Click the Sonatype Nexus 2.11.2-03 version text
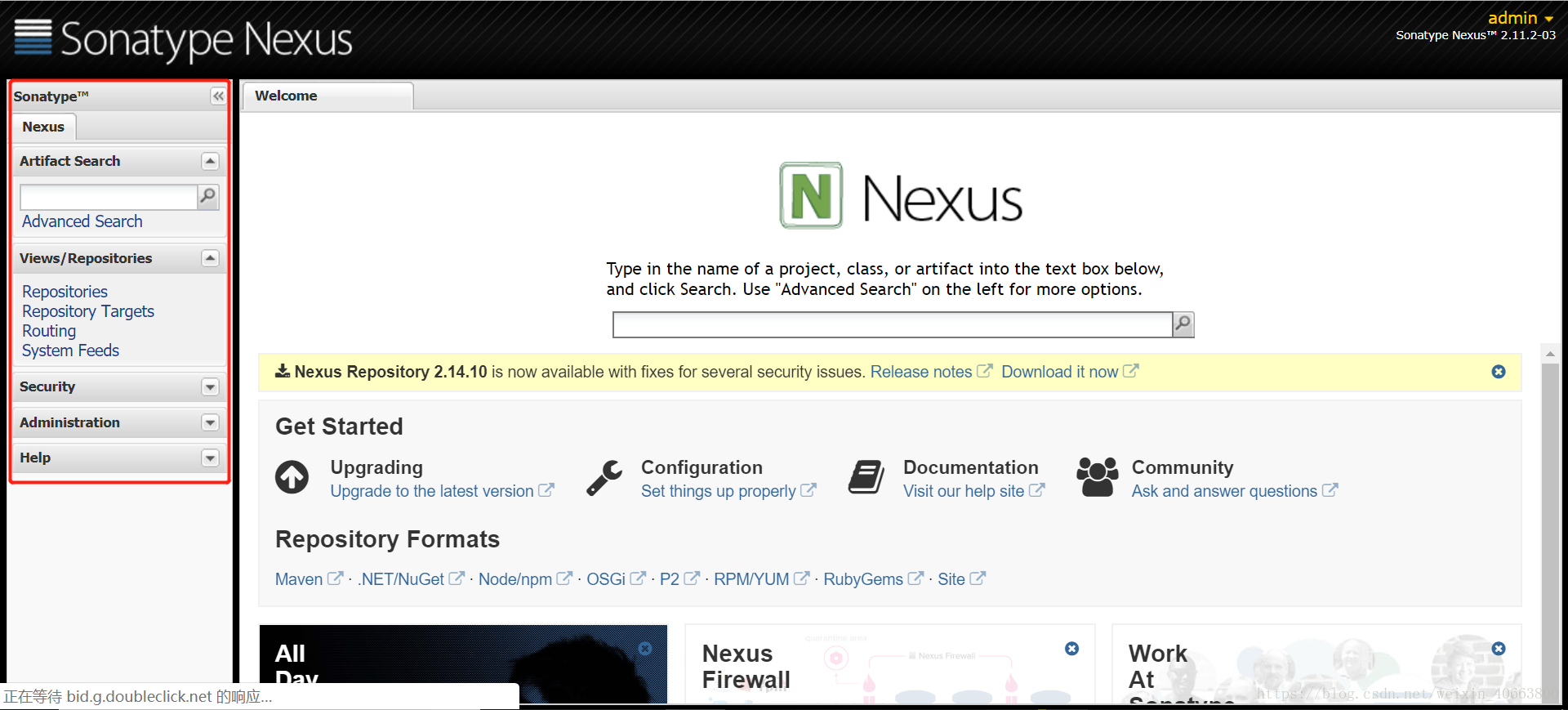Viewport: 1568px width, 710px height. coord(1476,35)
